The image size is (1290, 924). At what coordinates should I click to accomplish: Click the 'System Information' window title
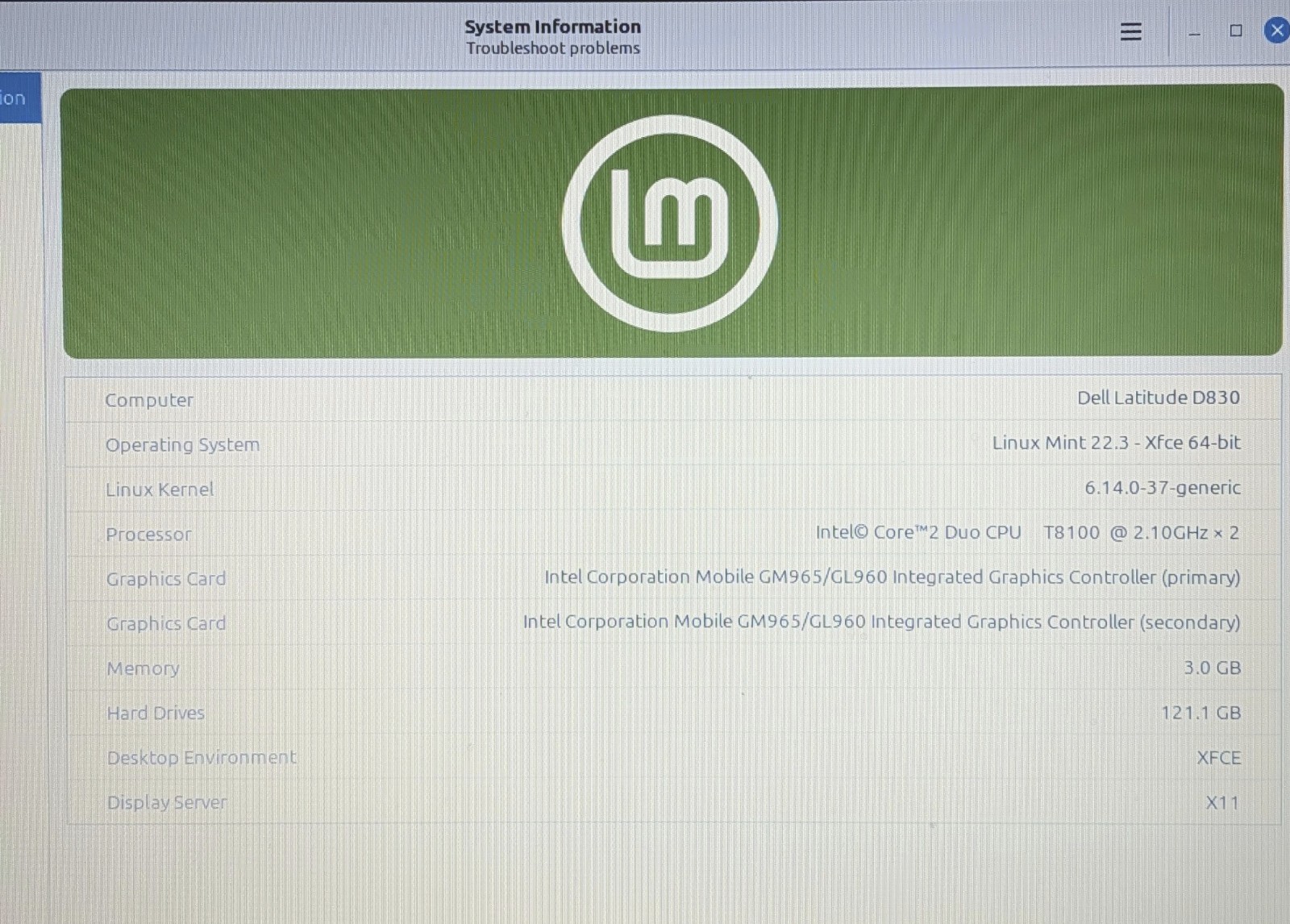click(x=552, y=27)
